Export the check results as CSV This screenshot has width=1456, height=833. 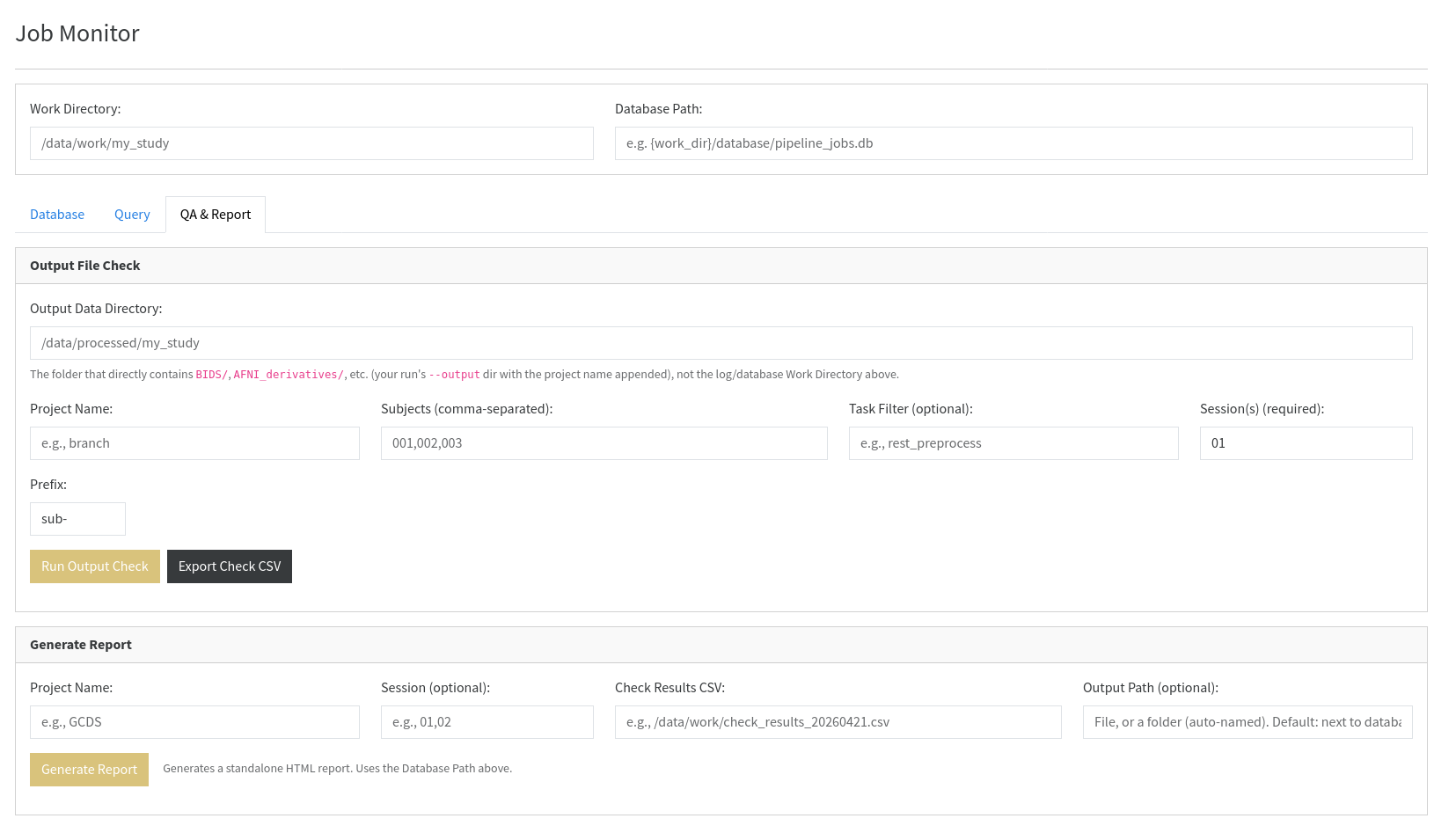[230, 566]
